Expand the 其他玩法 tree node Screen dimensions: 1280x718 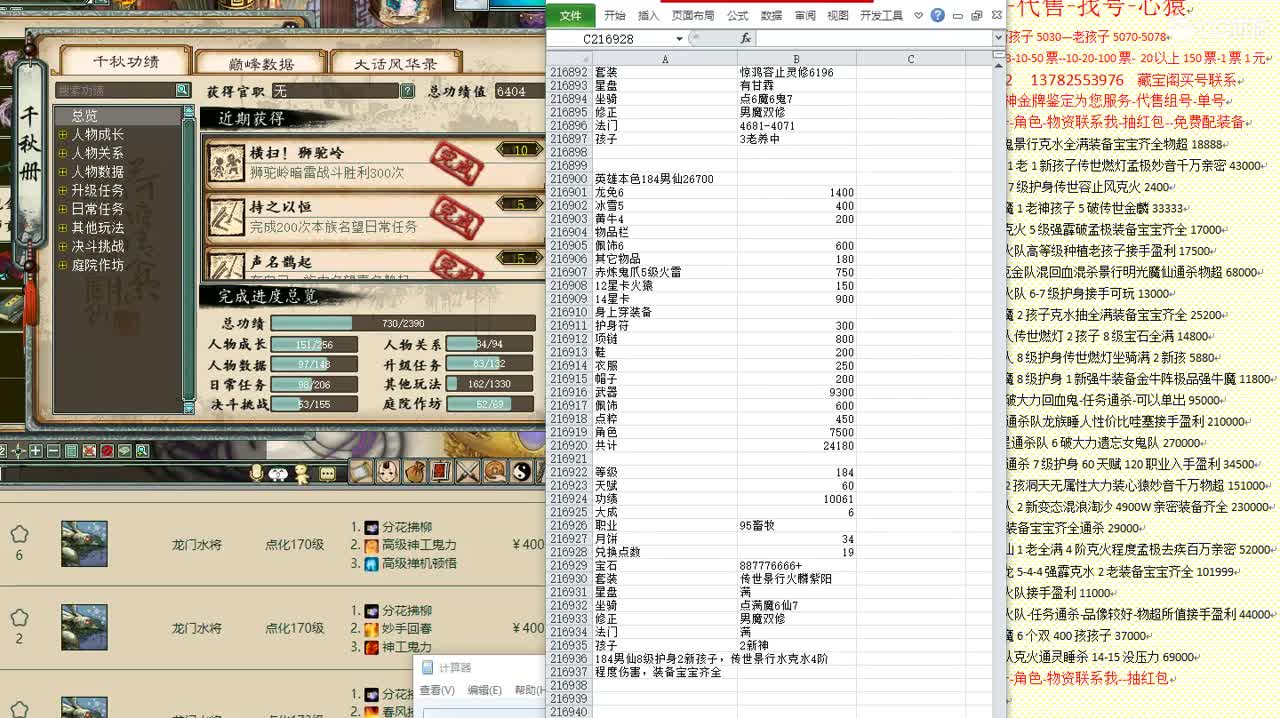click(x=63, y=228)
